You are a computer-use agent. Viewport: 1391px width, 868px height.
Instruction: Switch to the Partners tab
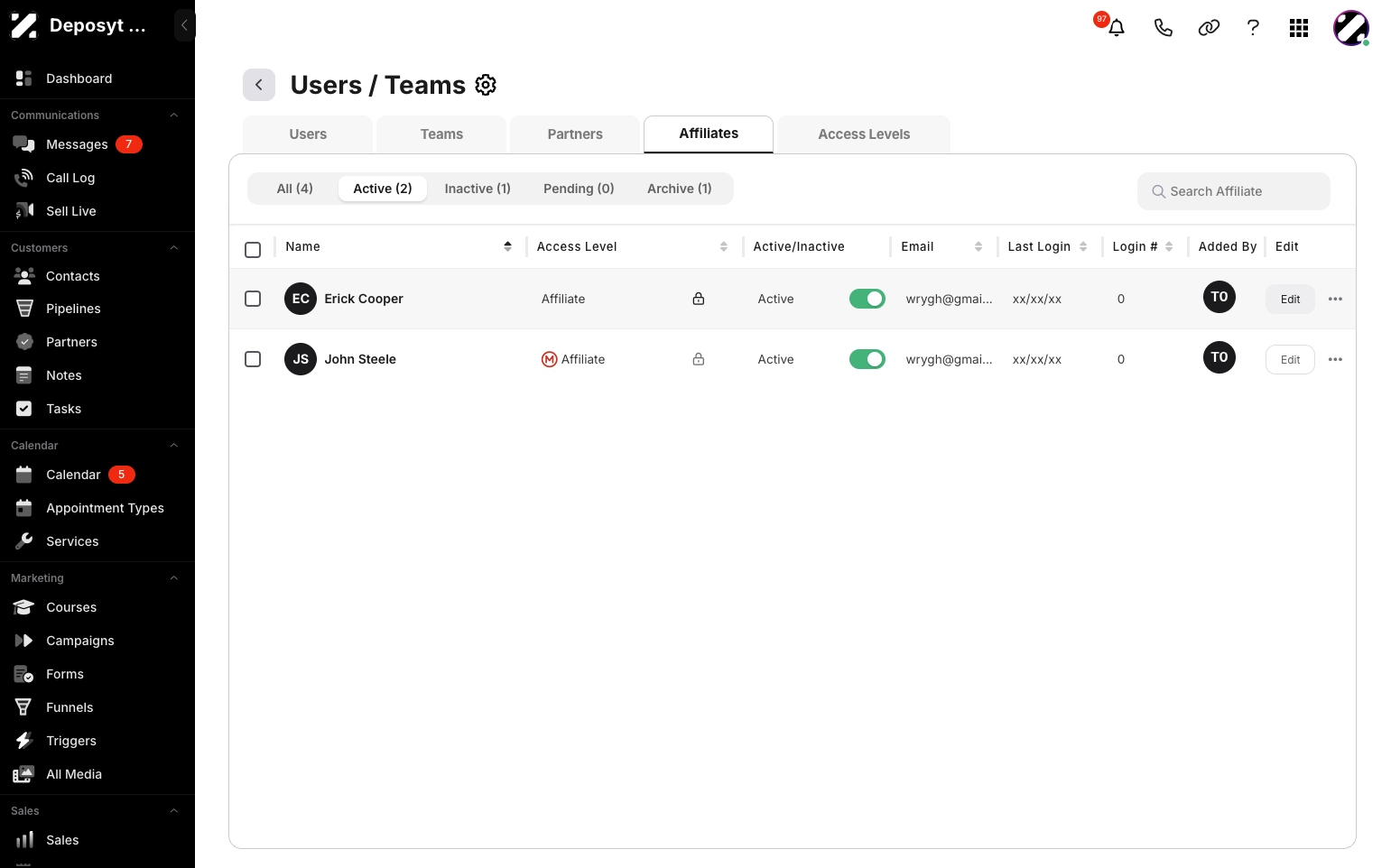tap(575, 134)
